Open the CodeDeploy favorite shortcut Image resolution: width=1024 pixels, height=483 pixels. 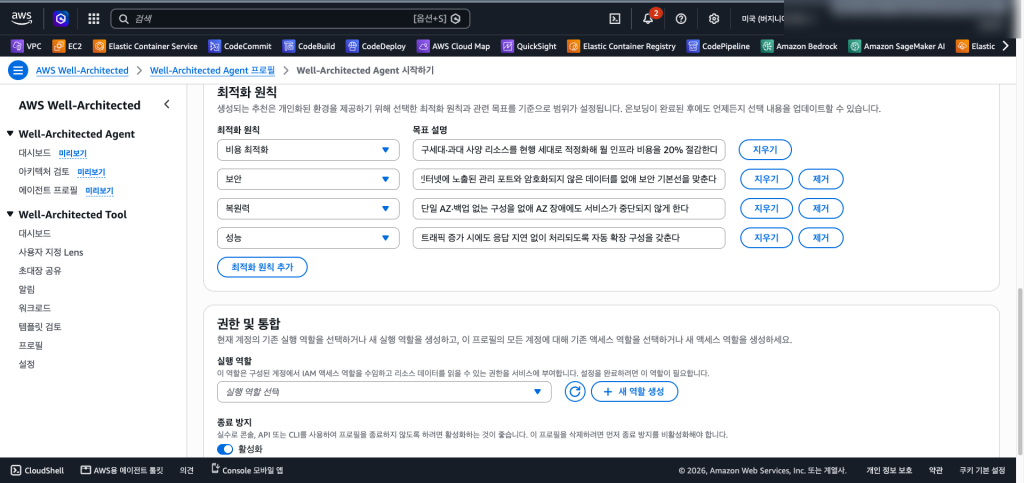[x=376, y=46]
